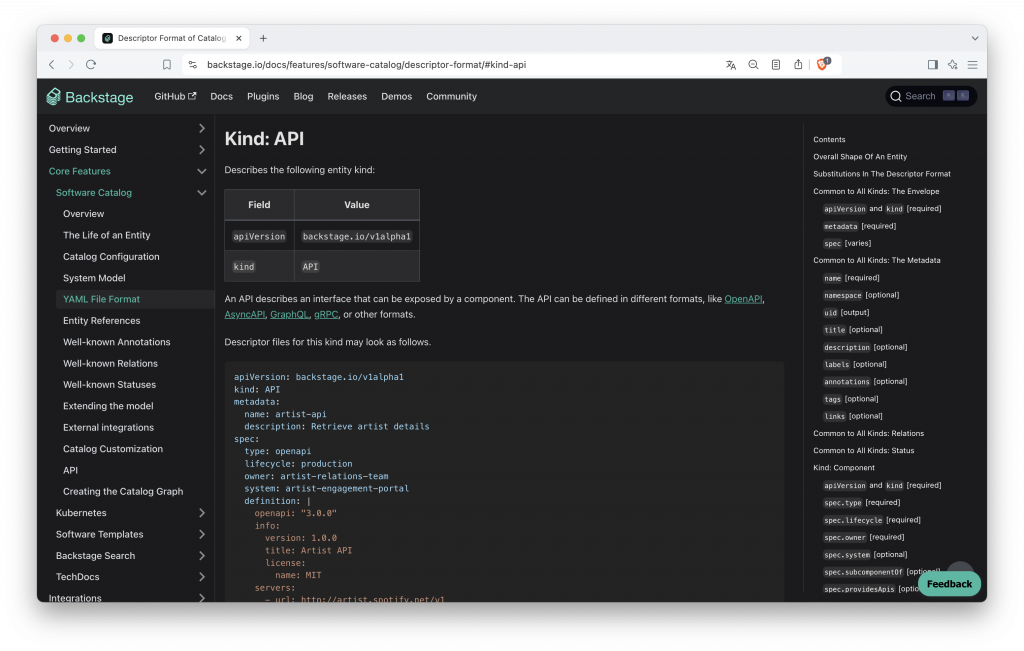Click the zoom out magnifier icon
1024x651 pixels.
click(753, 65)
